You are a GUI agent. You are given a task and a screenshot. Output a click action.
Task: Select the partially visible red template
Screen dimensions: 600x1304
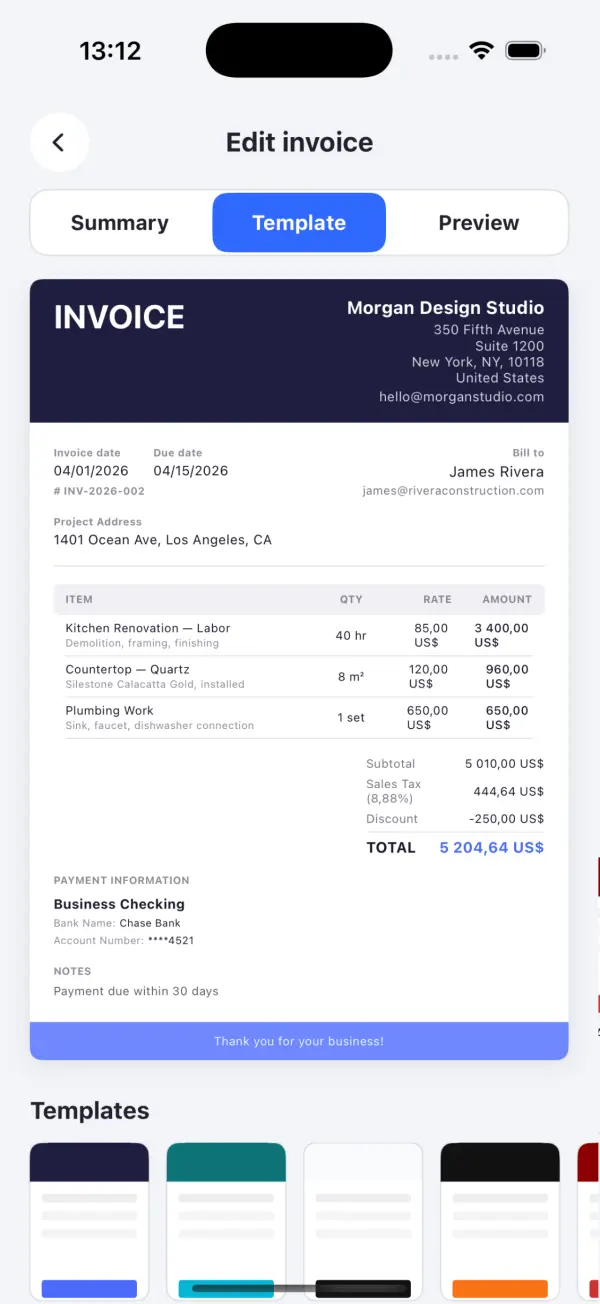point(589,1220)
